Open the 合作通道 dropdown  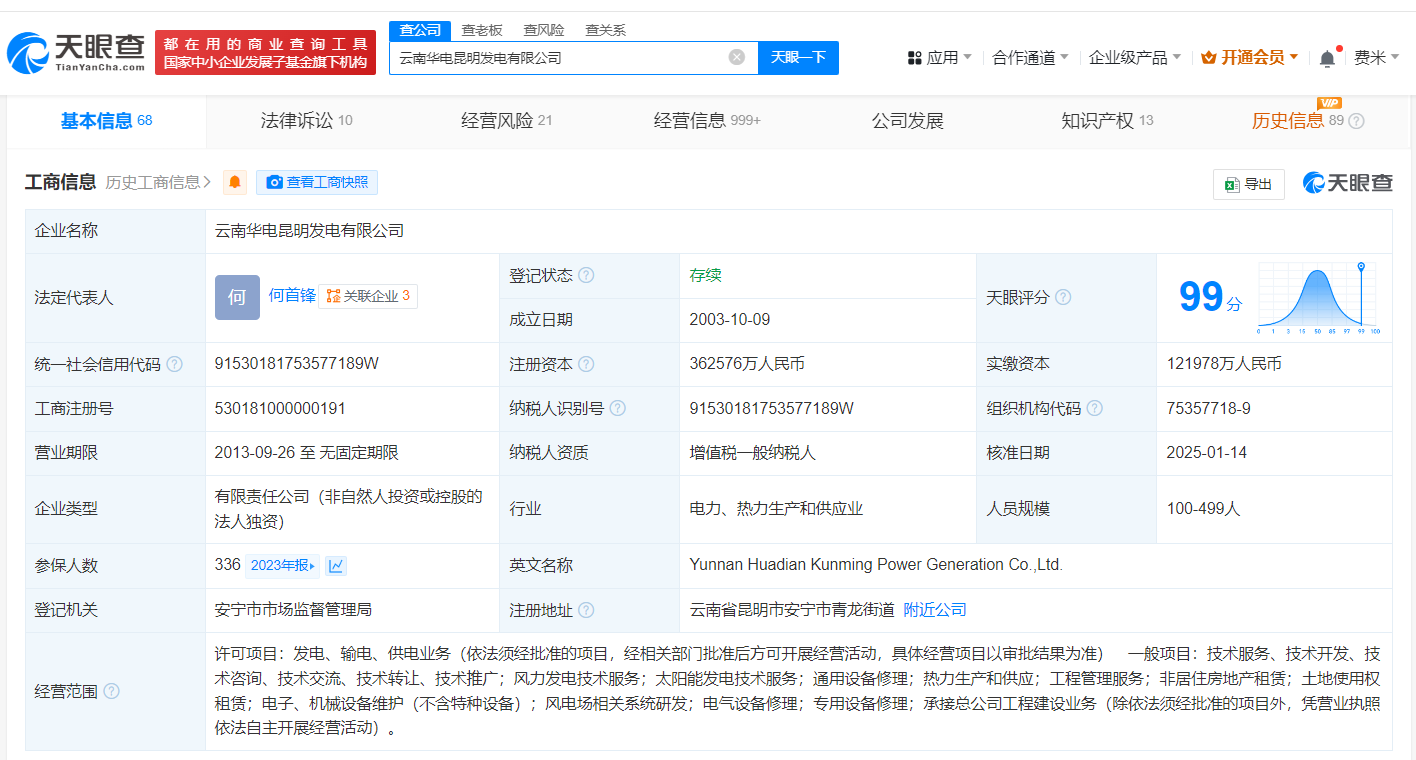[x=1030, y=58]
